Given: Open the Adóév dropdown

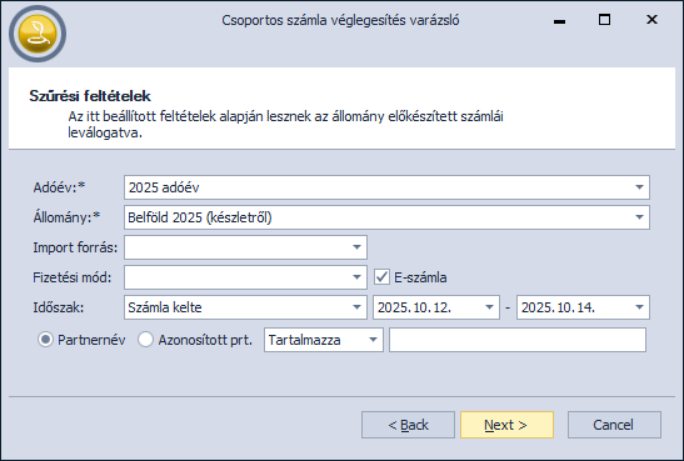Looking at the screenshot, I should pos(638,187).
